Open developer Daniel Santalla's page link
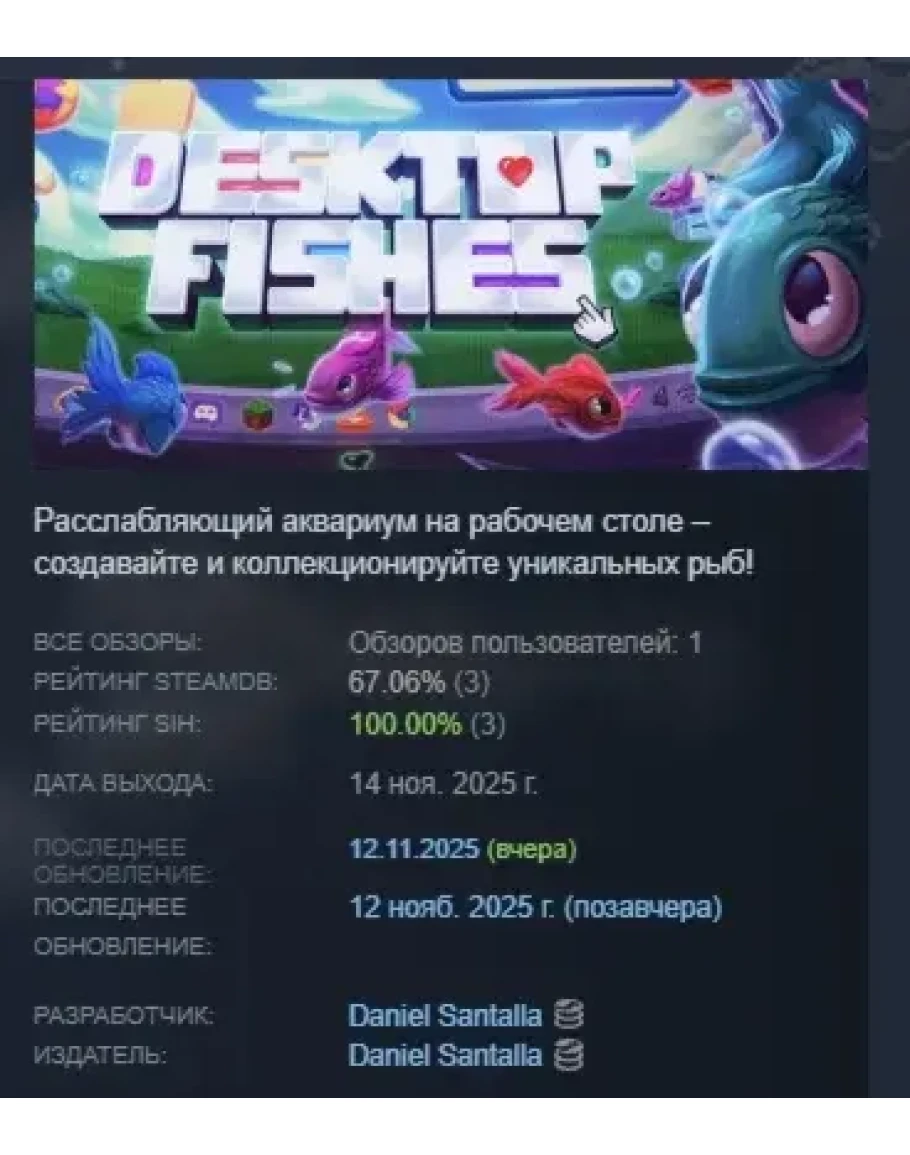The image size is (910, 1155). tap(444, 1016)
